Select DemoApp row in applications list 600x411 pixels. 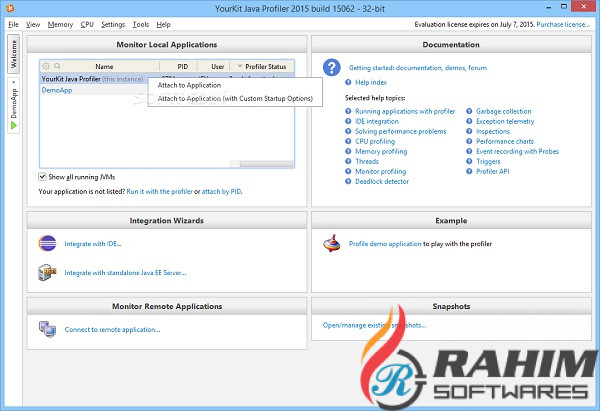[x=57, y=90]
